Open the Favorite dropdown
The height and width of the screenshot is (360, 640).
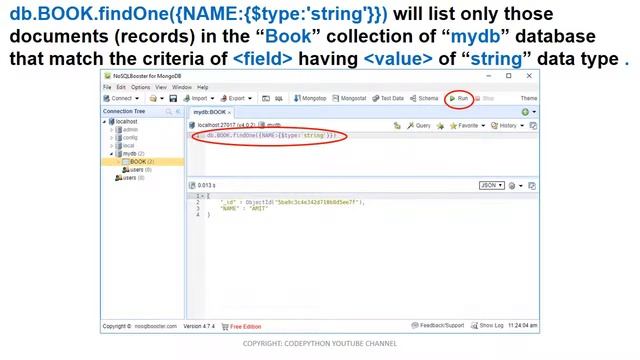467,126
